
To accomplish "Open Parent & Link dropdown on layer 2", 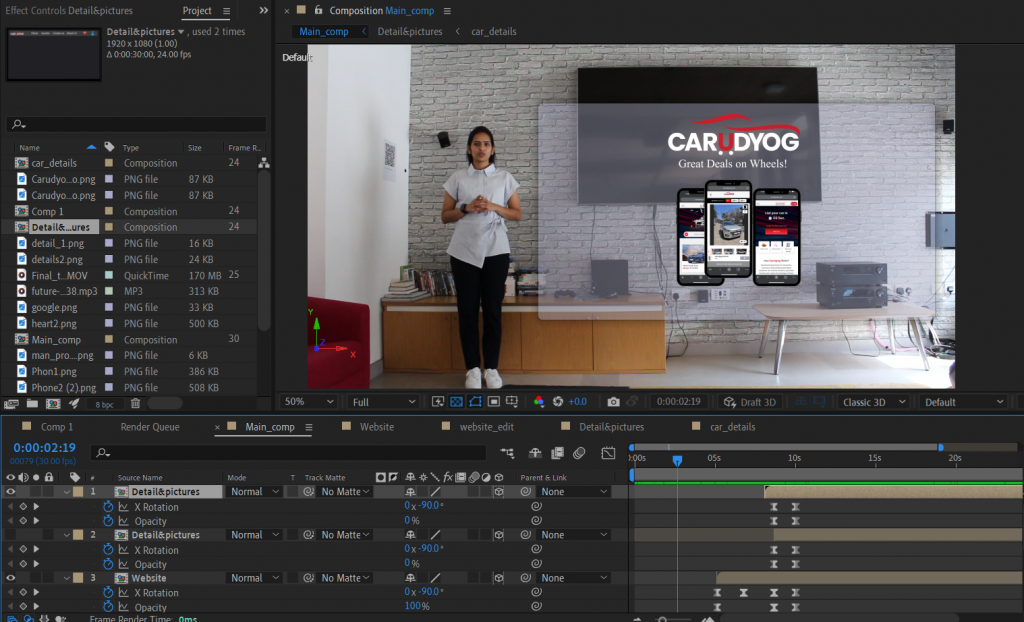I will tap(574, 535).
